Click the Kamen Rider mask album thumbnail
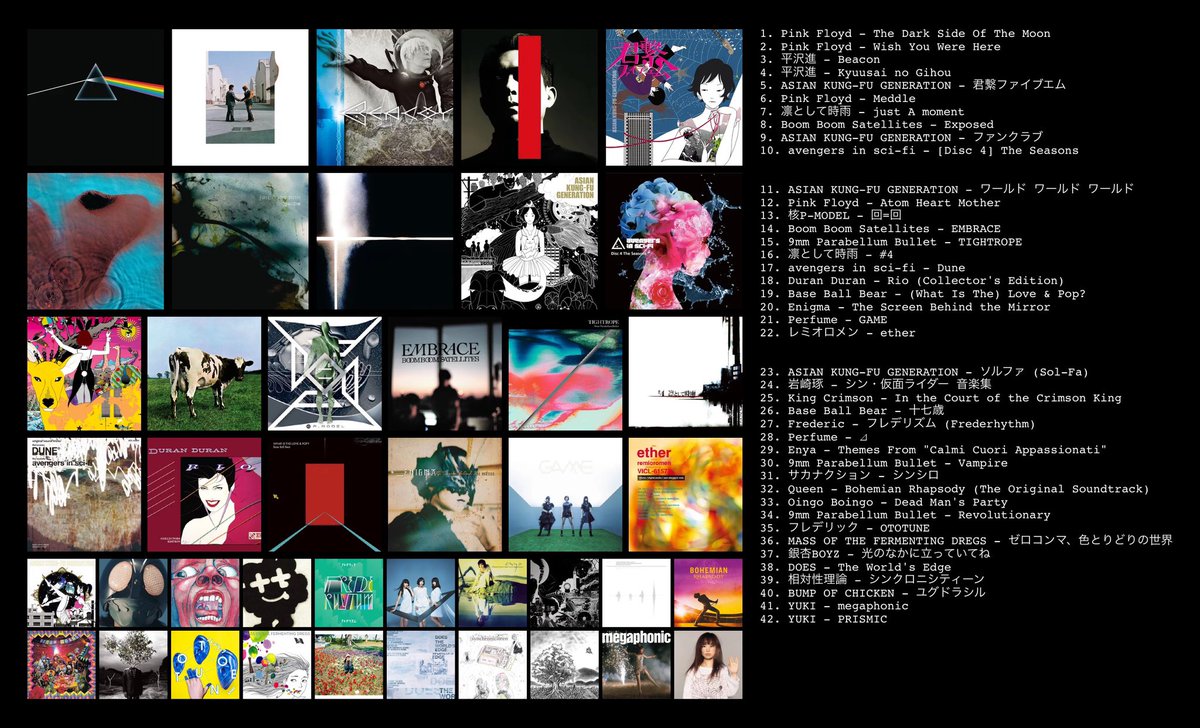The width and height of the screenshot is (1200, 728). 133,593
